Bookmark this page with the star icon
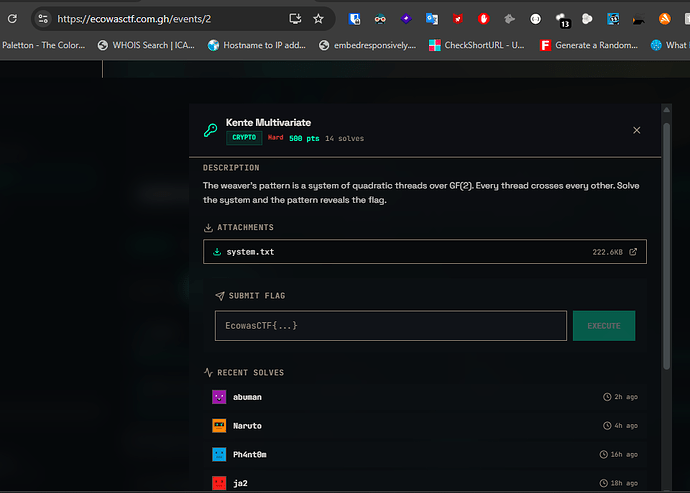The height and width of the screenshot is (493, 690). pos(318,18)
